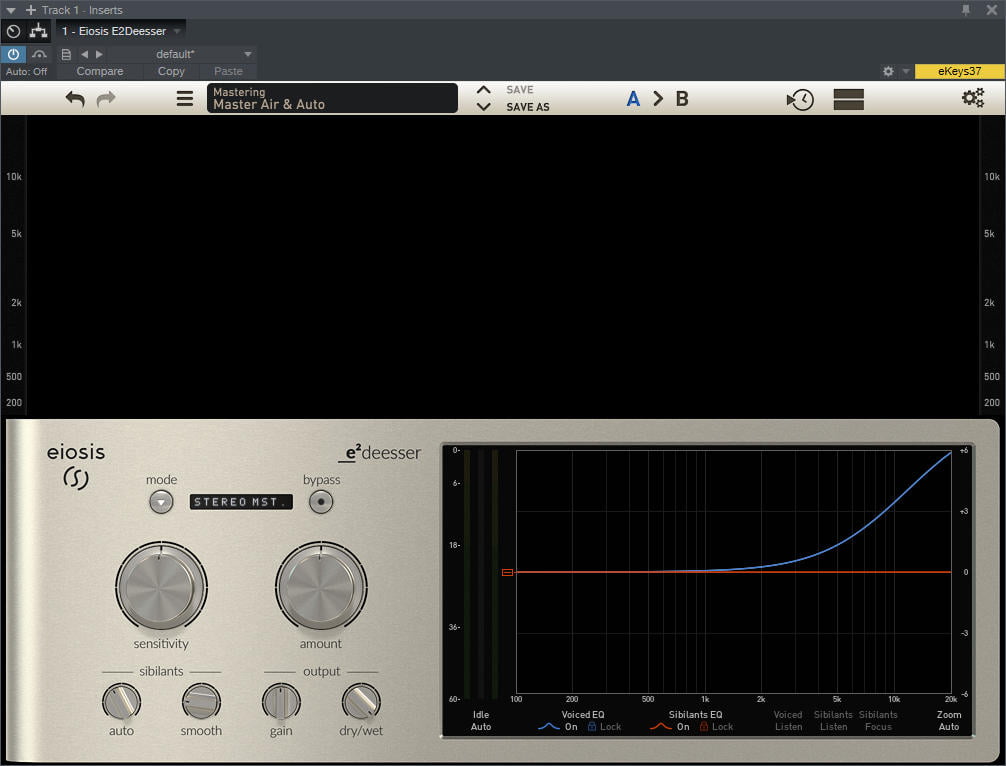Open the macro controls knob icon
The width and height of the screenshot is (1006, 766).
tap(13, 31)
